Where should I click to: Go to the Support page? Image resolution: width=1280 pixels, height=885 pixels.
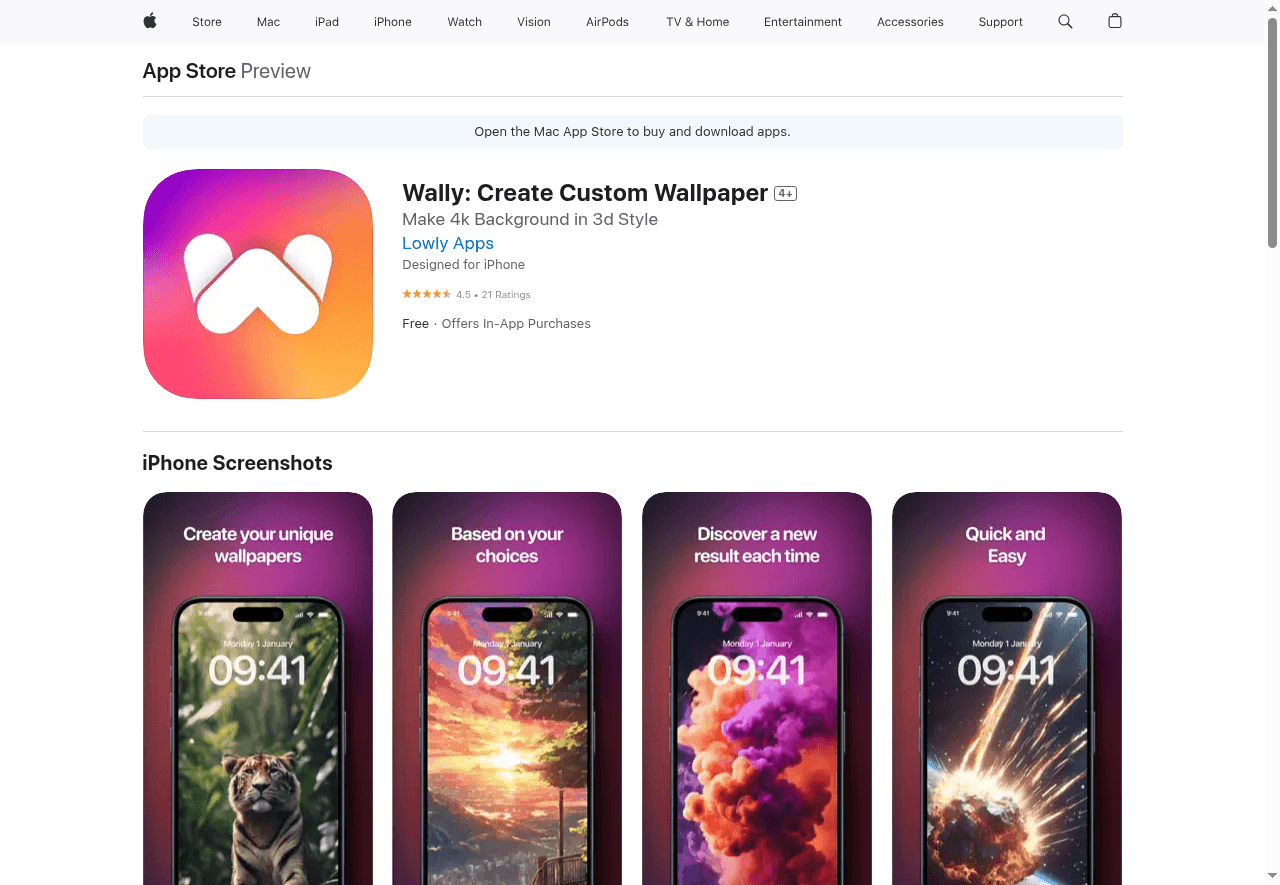tap(1000, 22)
